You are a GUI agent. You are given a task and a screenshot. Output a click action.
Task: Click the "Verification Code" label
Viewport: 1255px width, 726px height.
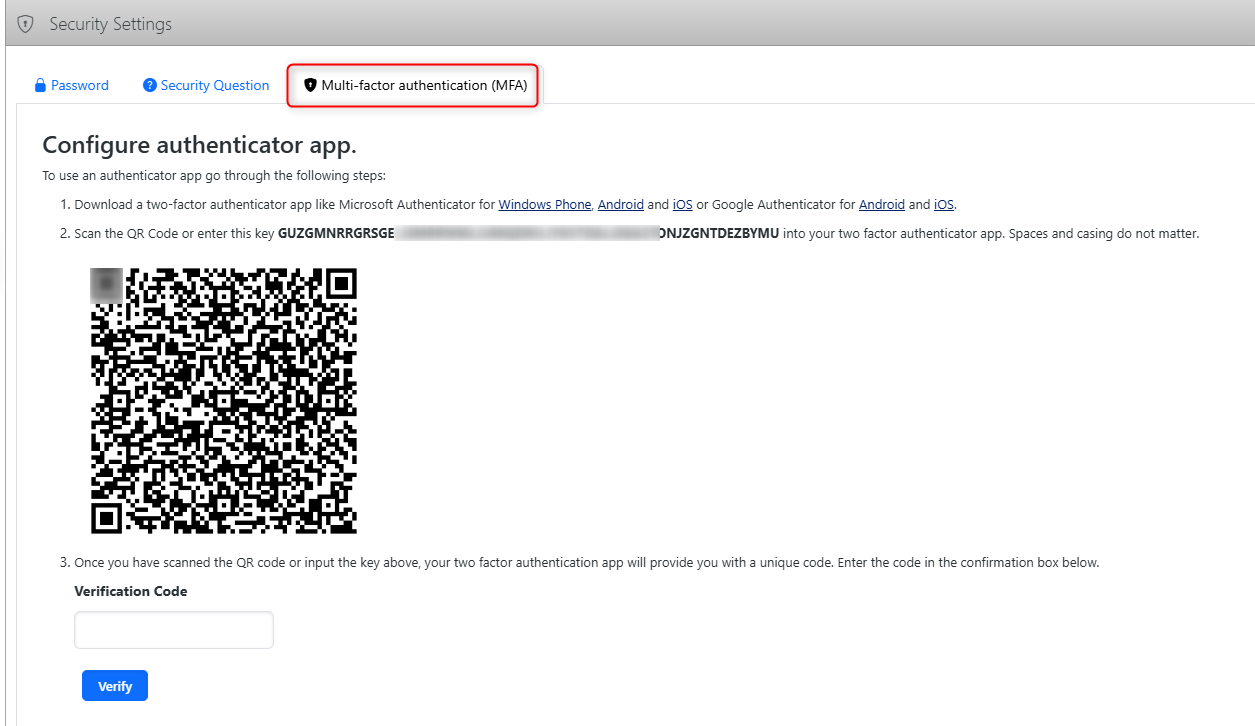[131, 591]
